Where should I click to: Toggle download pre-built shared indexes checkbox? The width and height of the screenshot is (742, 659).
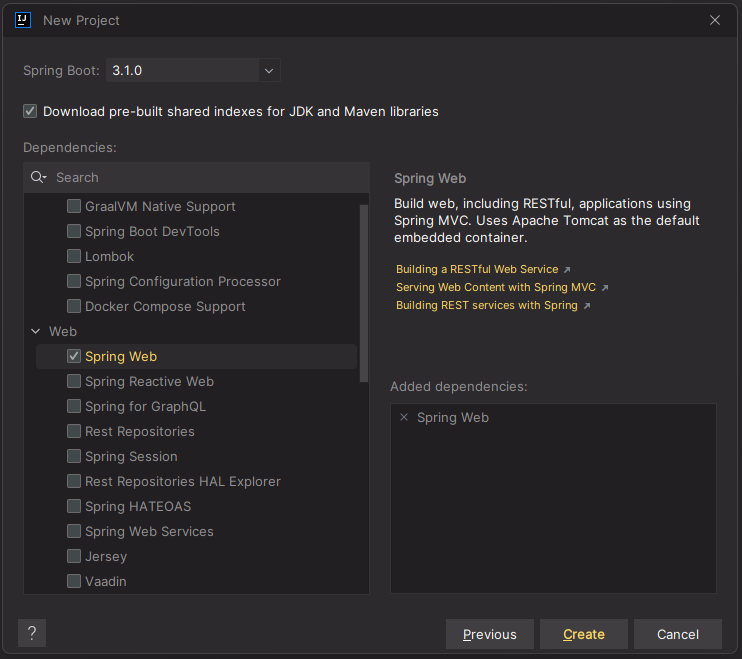point(30,111)
